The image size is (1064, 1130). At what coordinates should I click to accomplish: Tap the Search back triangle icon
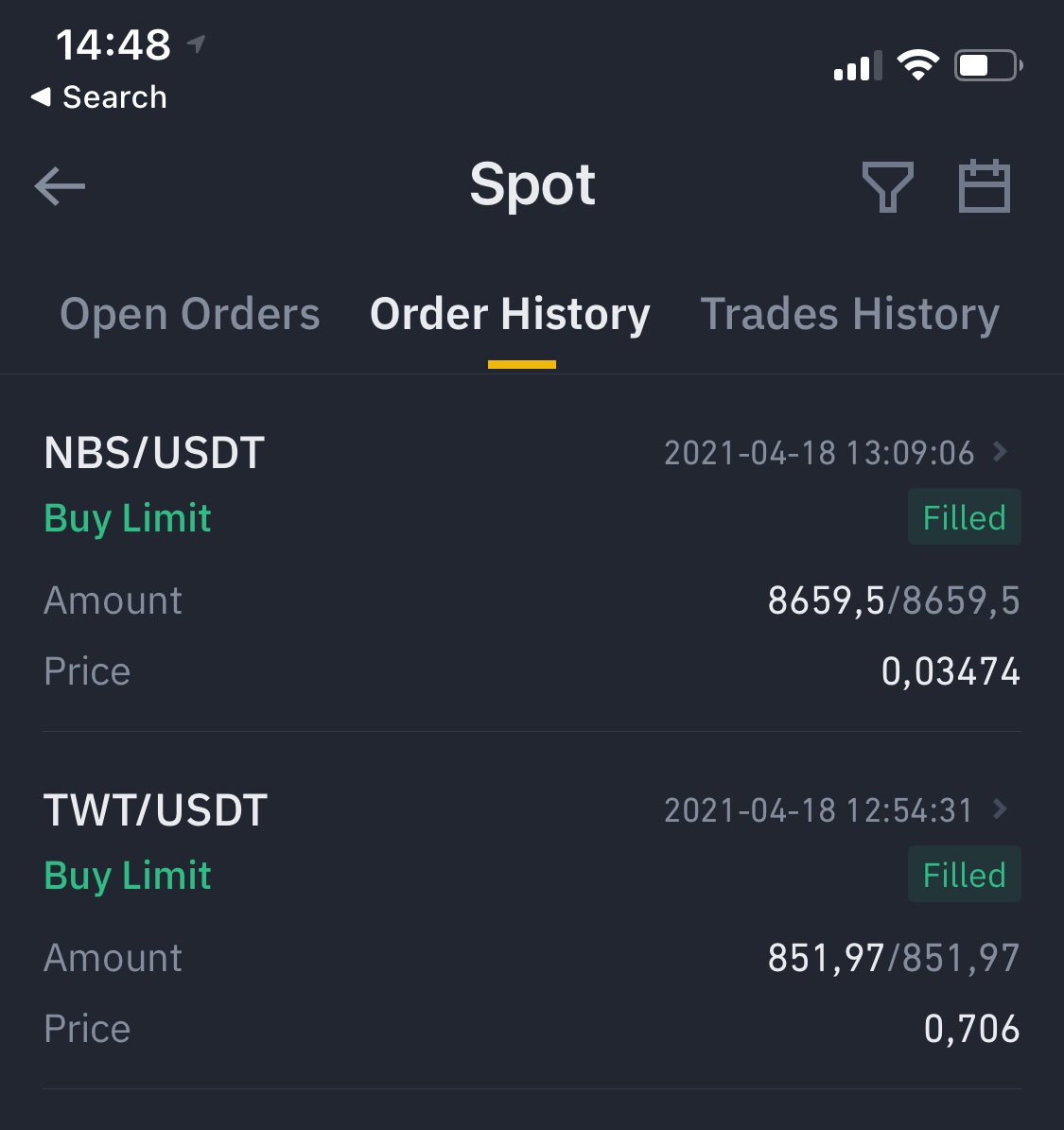(x=41, y=96)
